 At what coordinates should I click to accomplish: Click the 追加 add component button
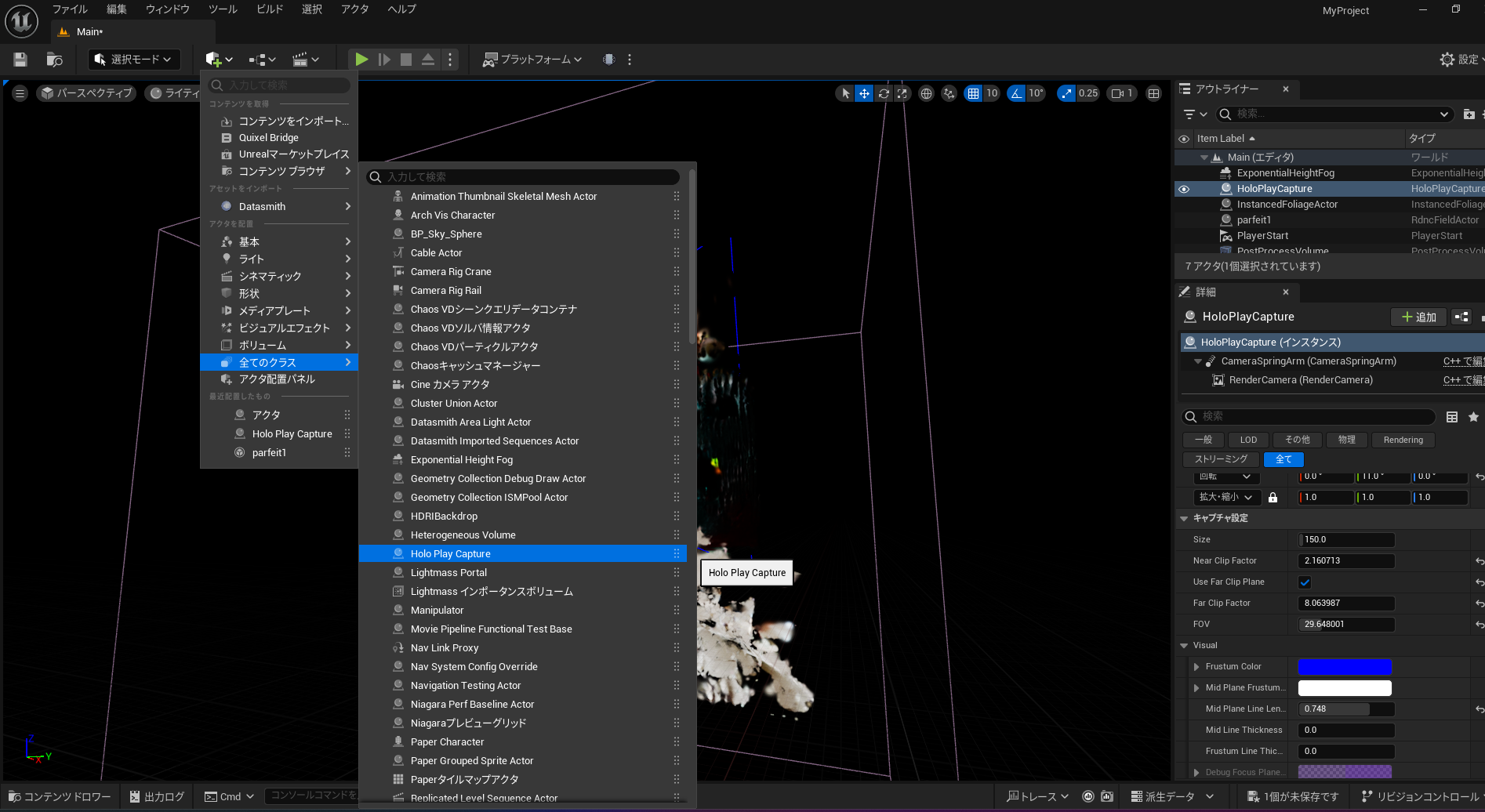click(x=1418, y=317)
